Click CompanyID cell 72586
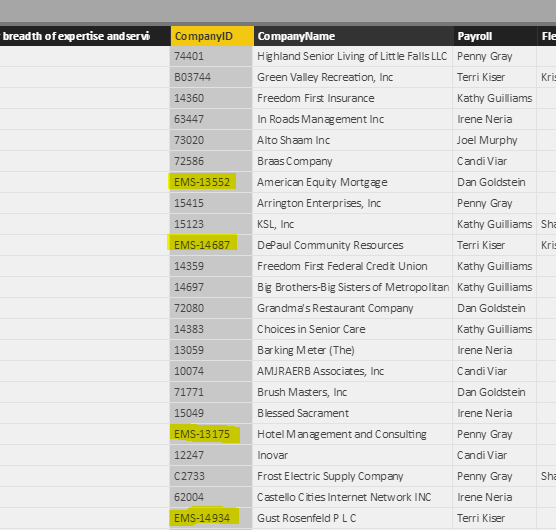The image size is (556, 530). pyautogui.click(x=211, y=161)
